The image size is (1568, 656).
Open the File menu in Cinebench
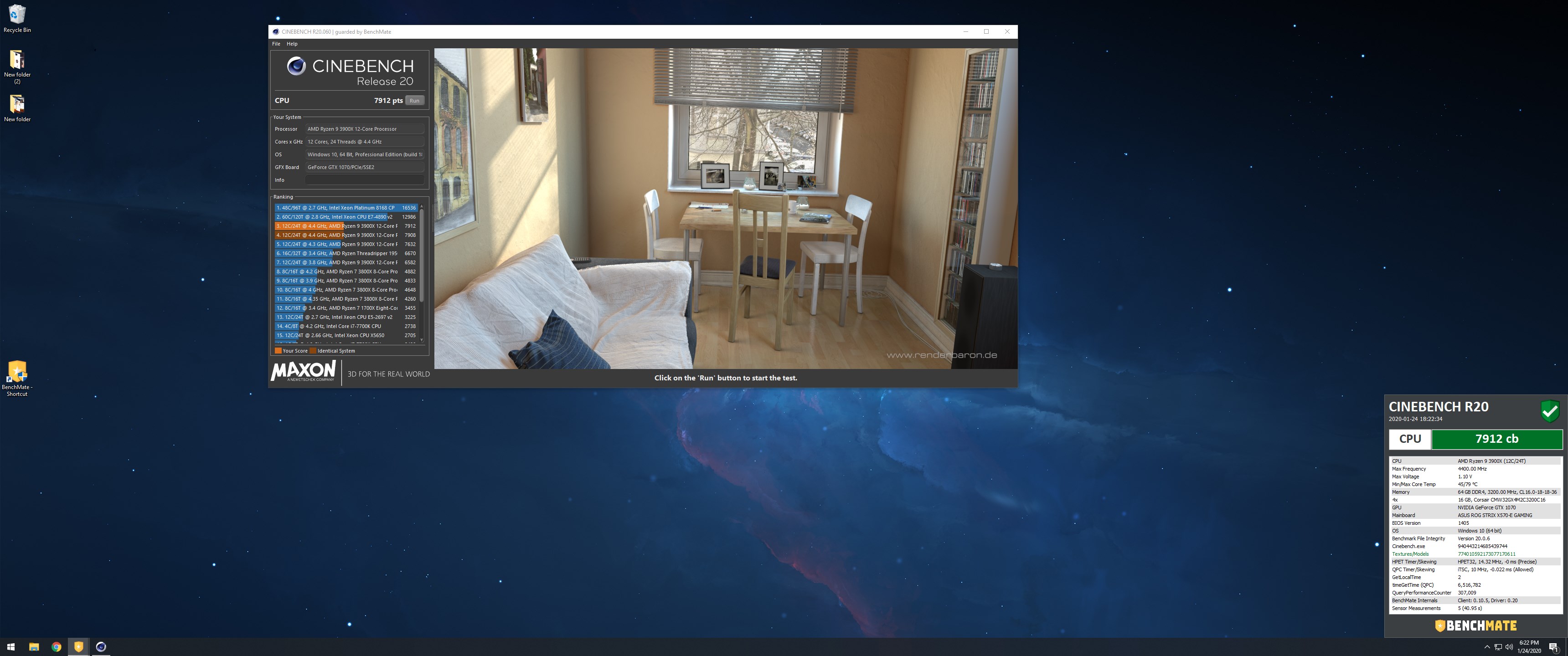pos(276,44)
